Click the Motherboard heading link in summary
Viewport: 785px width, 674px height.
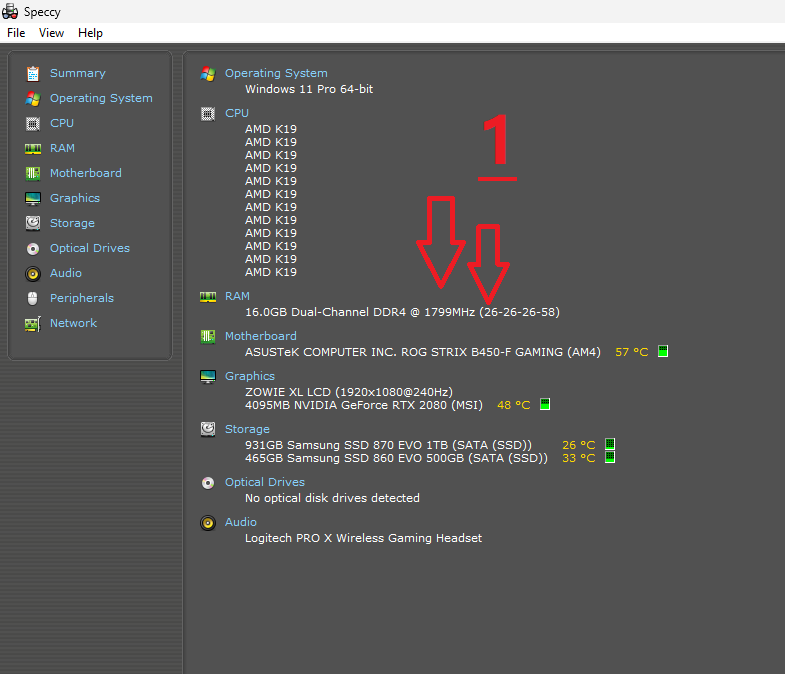pyautogui.click(x=260, y=336)
